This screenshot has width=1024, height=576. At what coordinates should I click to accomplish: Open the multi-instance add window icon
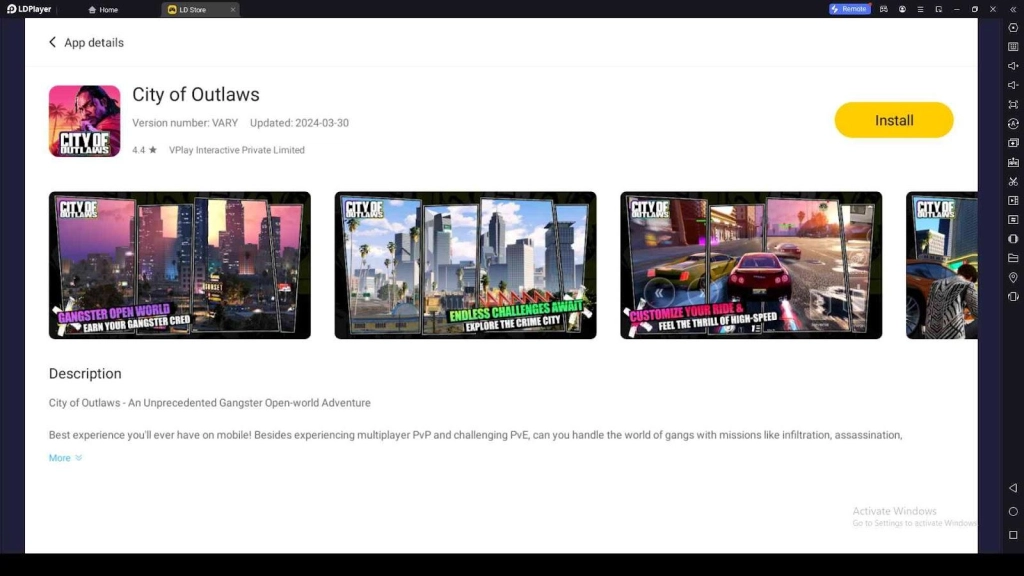(1013, 143)
